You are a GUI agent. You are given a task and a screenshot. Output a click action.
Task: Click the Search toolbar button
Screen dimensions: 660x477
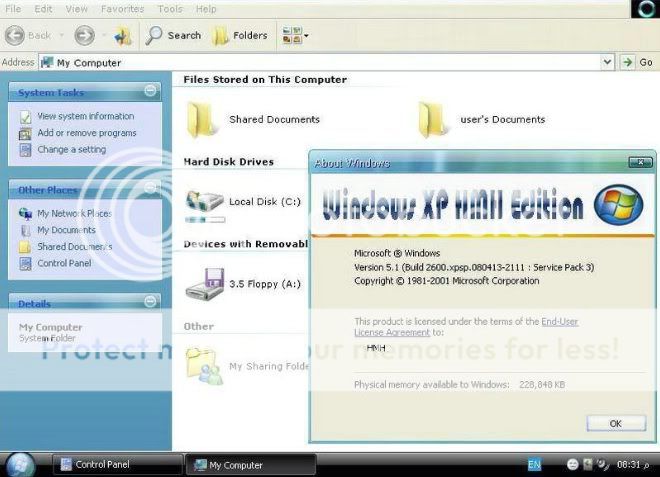tap(173, 35)
